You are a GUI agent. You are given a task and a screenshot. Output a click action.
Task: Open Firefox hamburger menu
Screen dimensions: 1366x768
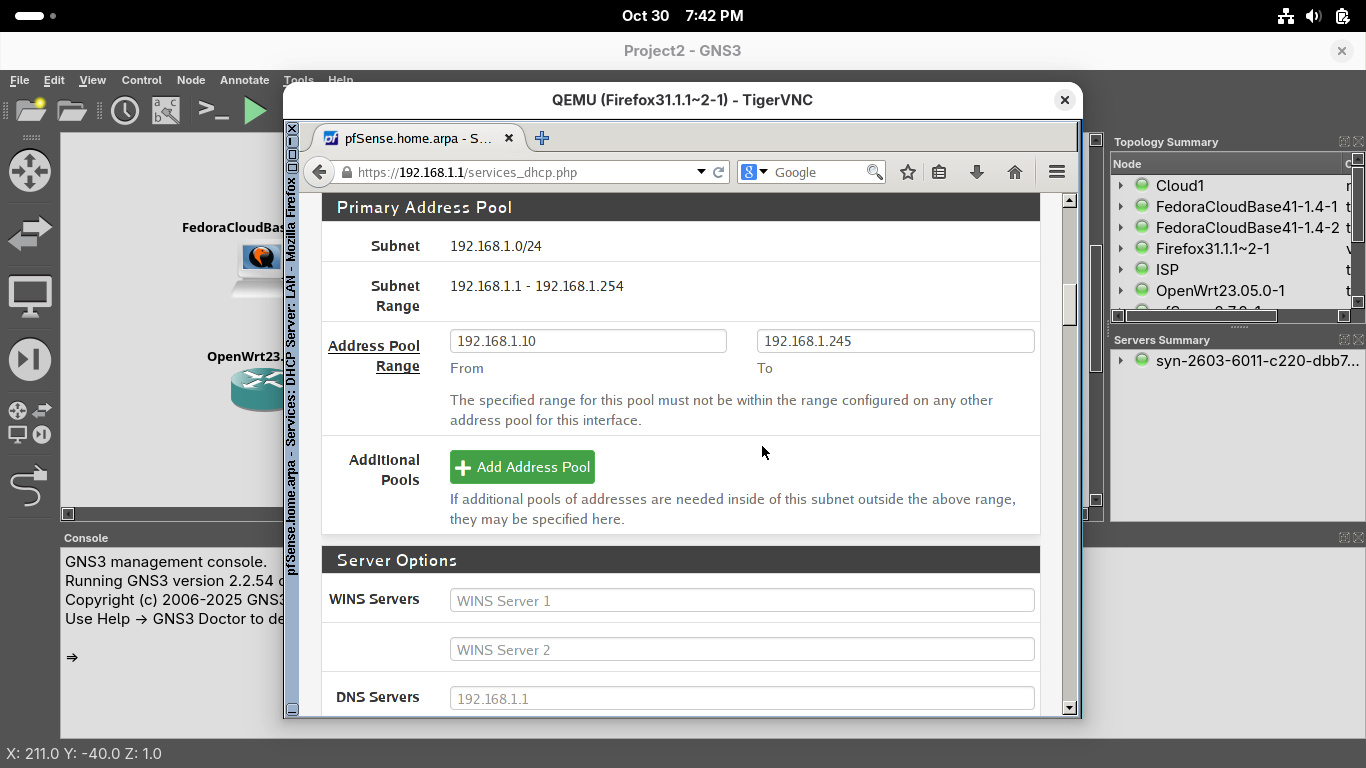[1056, 172]
